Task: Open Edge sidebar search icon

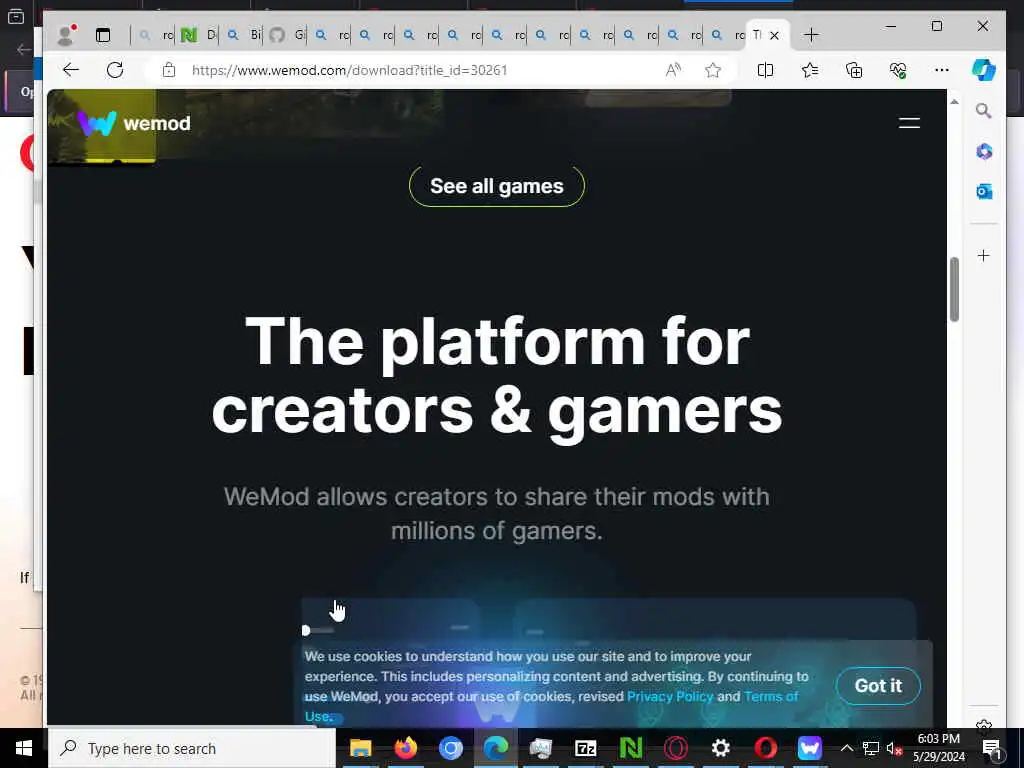Action: (x=984, y=111)
